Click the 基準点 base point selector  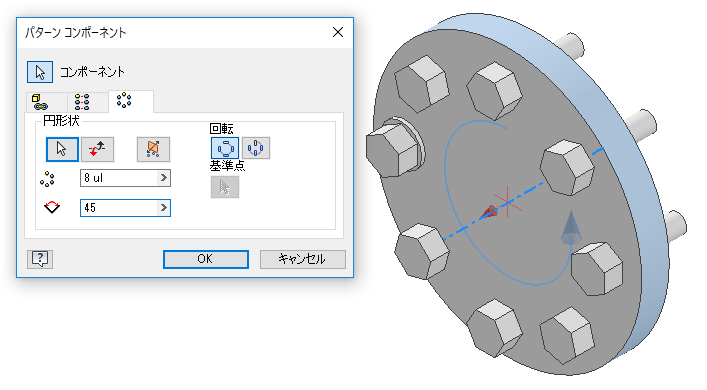coord(225,187)
